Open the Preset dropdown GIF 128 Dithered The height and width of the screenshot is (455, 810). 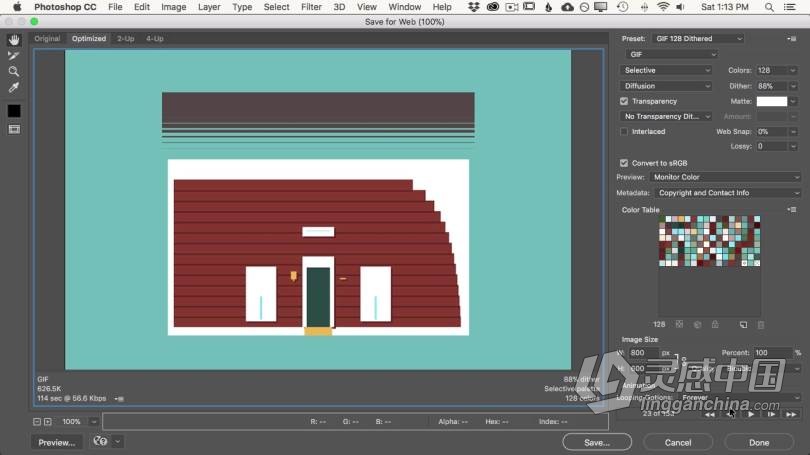tap(698, 39)
